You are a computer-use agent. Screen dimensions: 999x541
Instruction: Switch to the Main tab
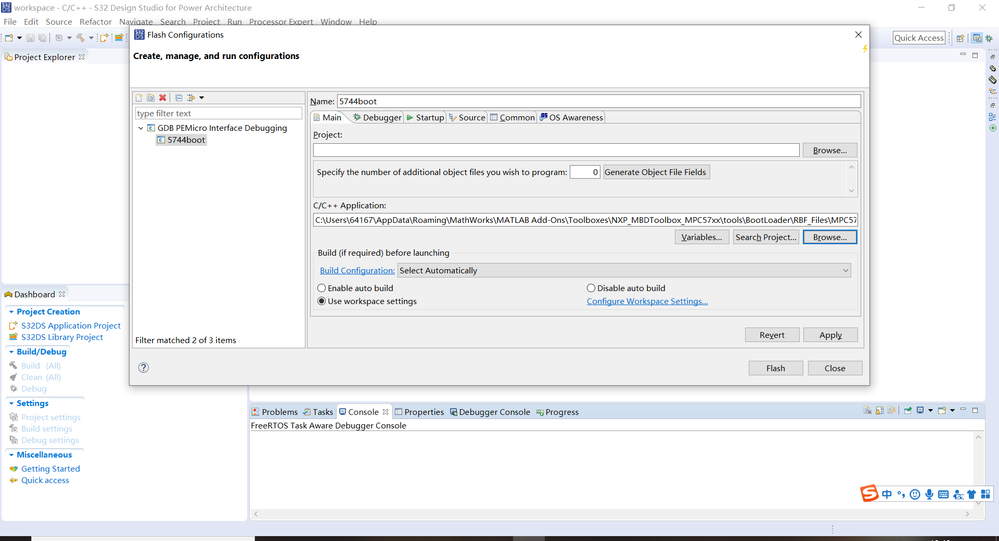[x=327, y=117]
